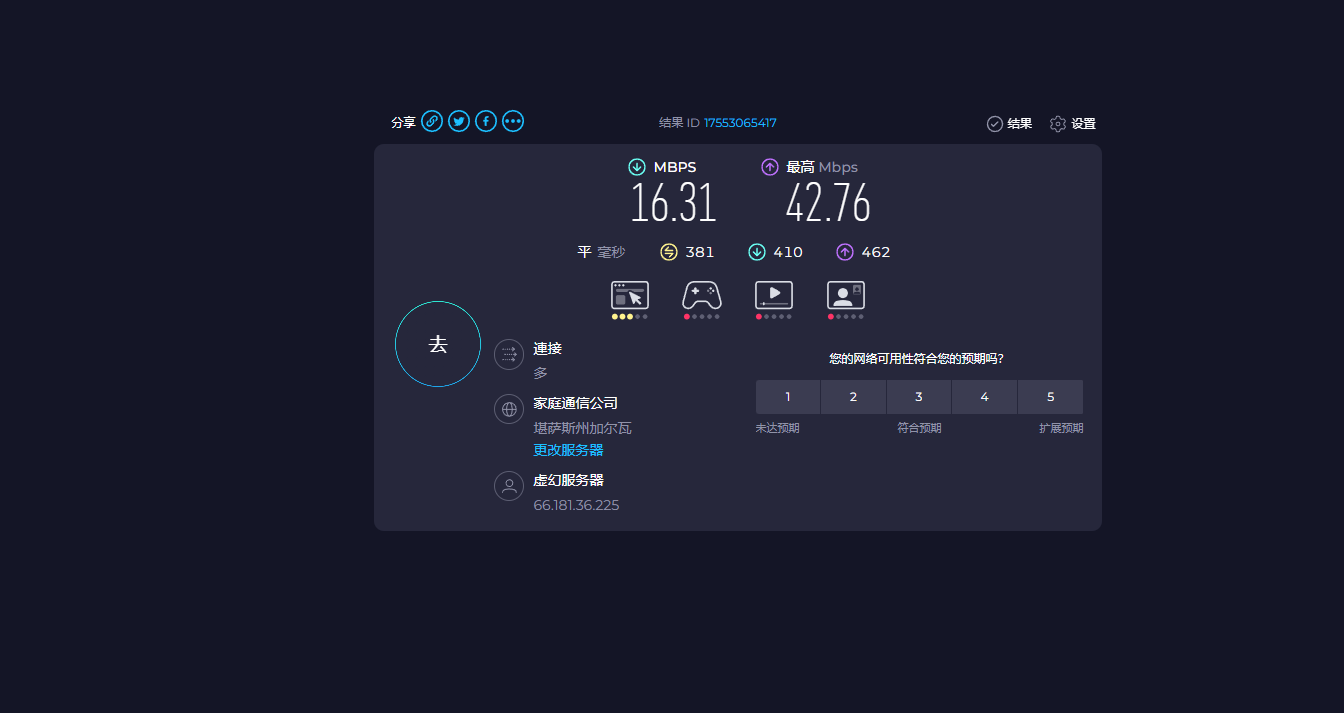Image resolution: width=1344 pixels, height=713 pixels.
Task: Click the user icon beside 虚幻服务器
Action: tap(509, 486)
